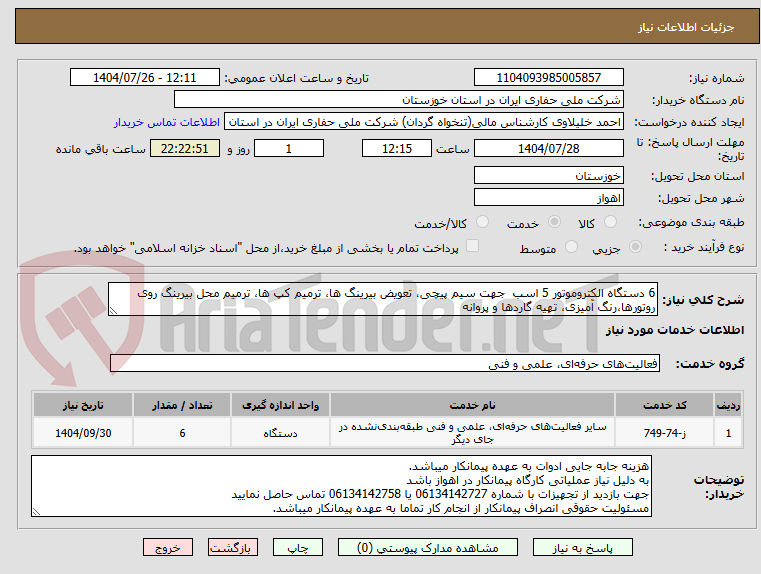
Task: Click the شرح کلی نیاز description textarea
Action: click(x=382, y=299)
